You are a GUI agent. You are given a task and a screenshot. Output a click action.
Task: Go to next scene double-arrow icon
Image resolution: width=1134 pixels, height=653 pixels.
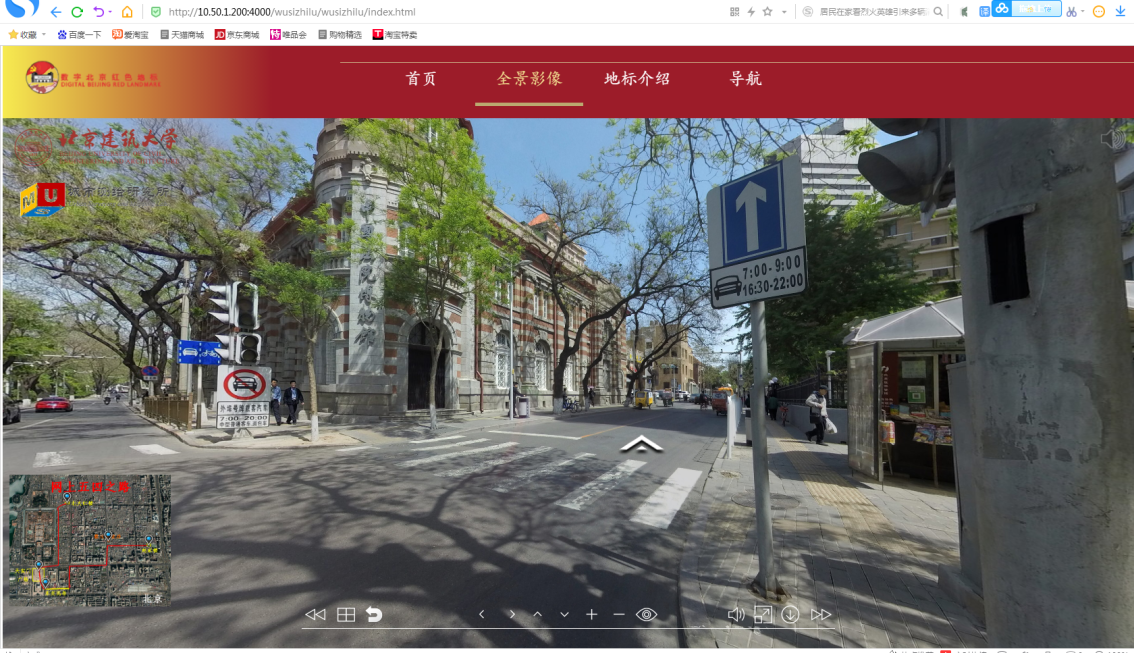[821, 614]
